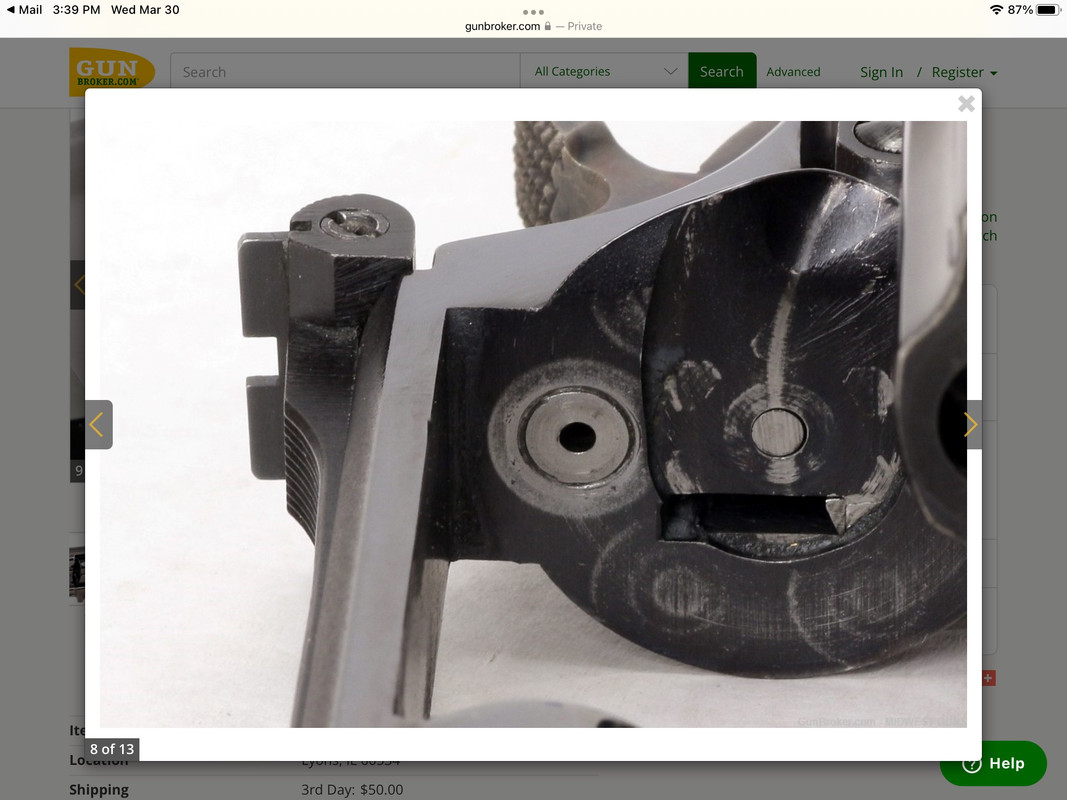Click into the Search text field

(x=345, y=71)
